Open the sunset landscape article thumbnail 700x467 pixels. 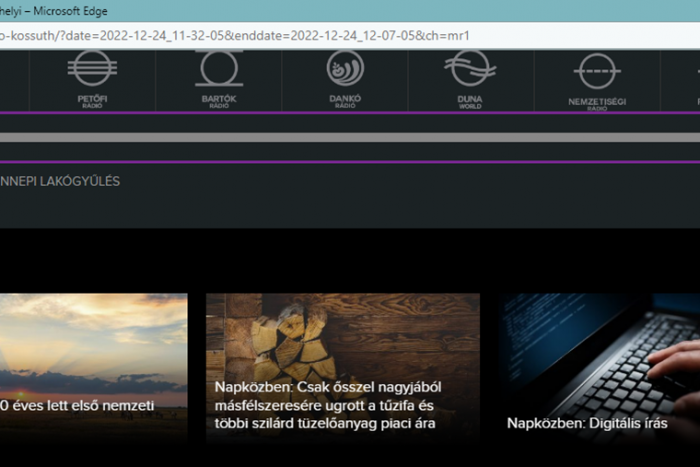tap(94, 367)
